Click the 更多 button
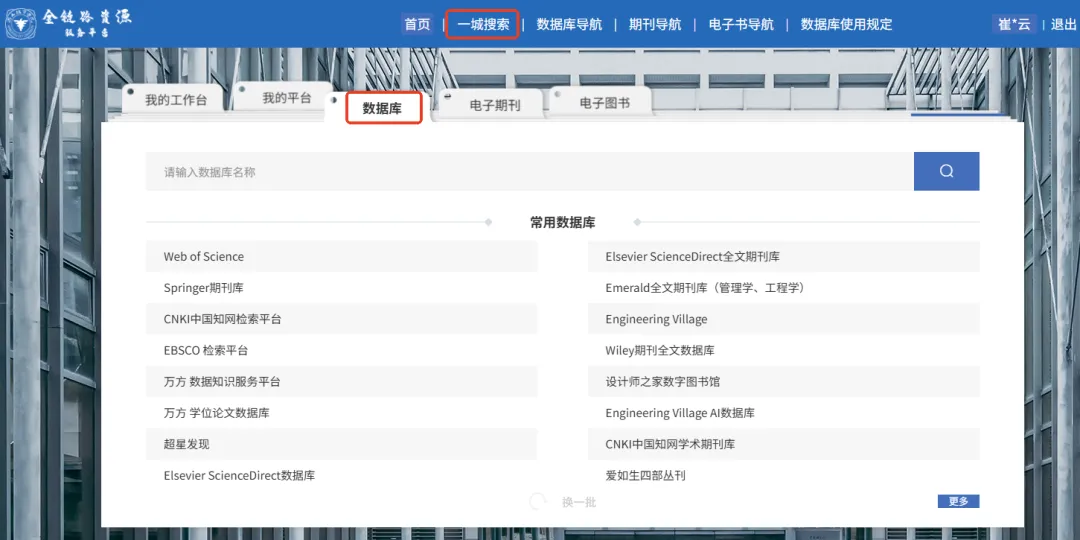This screenshot has width=1080, height=540. click(x=958, y=501)
